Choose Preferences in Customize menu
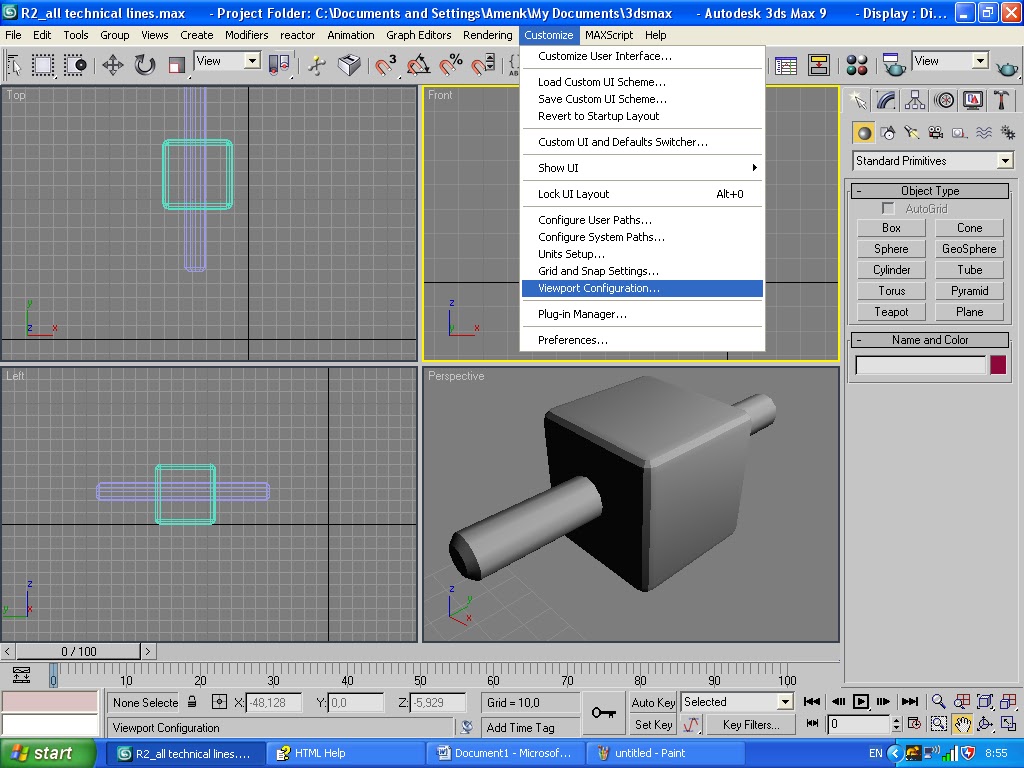The height and width of the screenshot is (768, 1024). (x=643, y=340)
